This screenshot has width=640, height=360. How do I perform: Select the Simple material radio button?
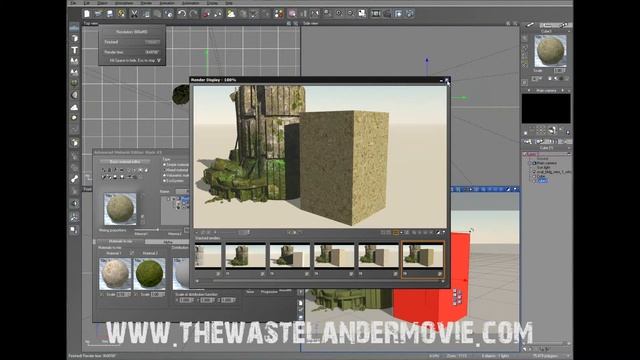point(164,164)
